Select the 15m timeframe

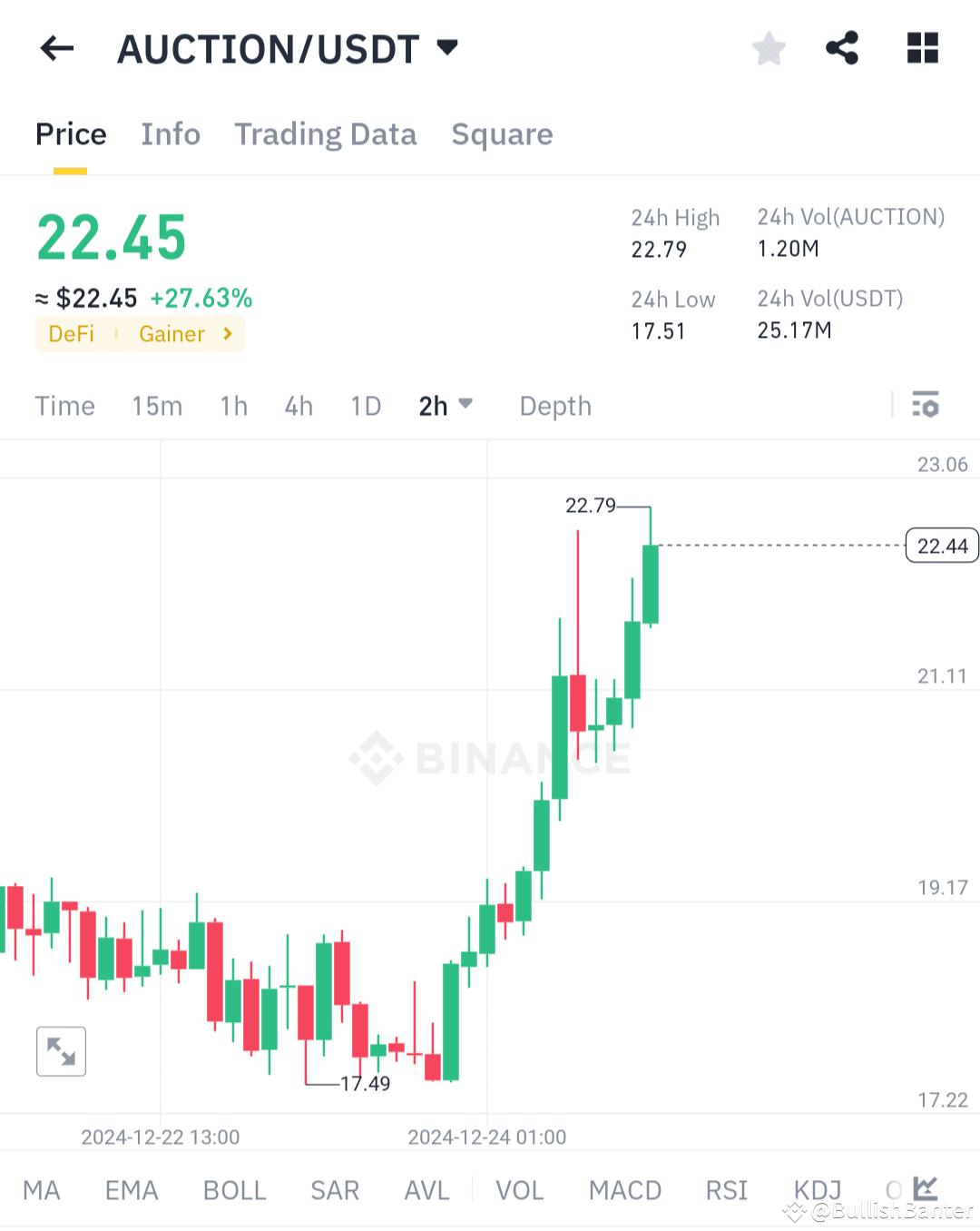pos(157,406)
